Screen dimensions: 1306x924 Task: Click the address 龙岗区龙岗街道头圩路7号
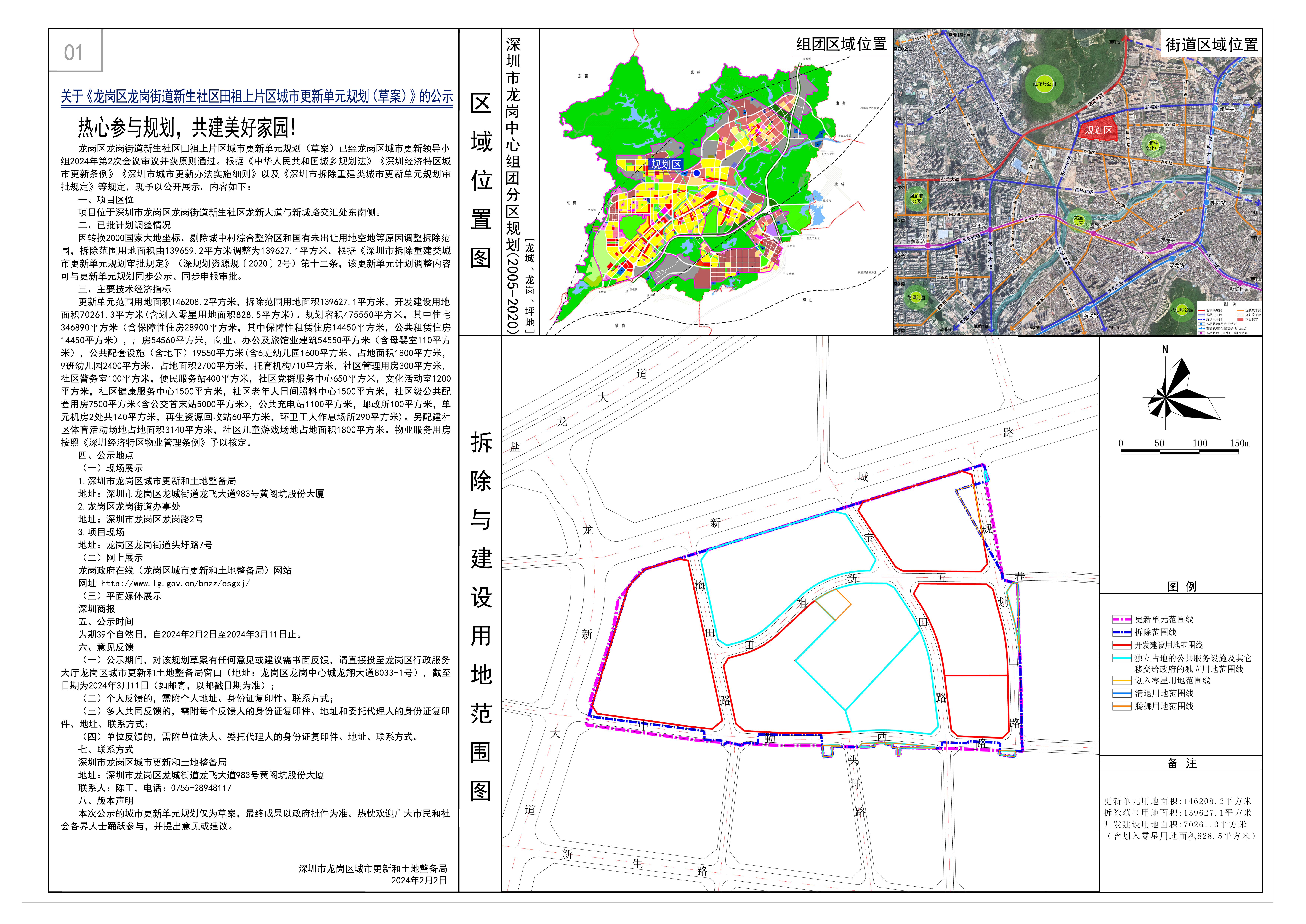pyautogui.click(x=159, y=545)
